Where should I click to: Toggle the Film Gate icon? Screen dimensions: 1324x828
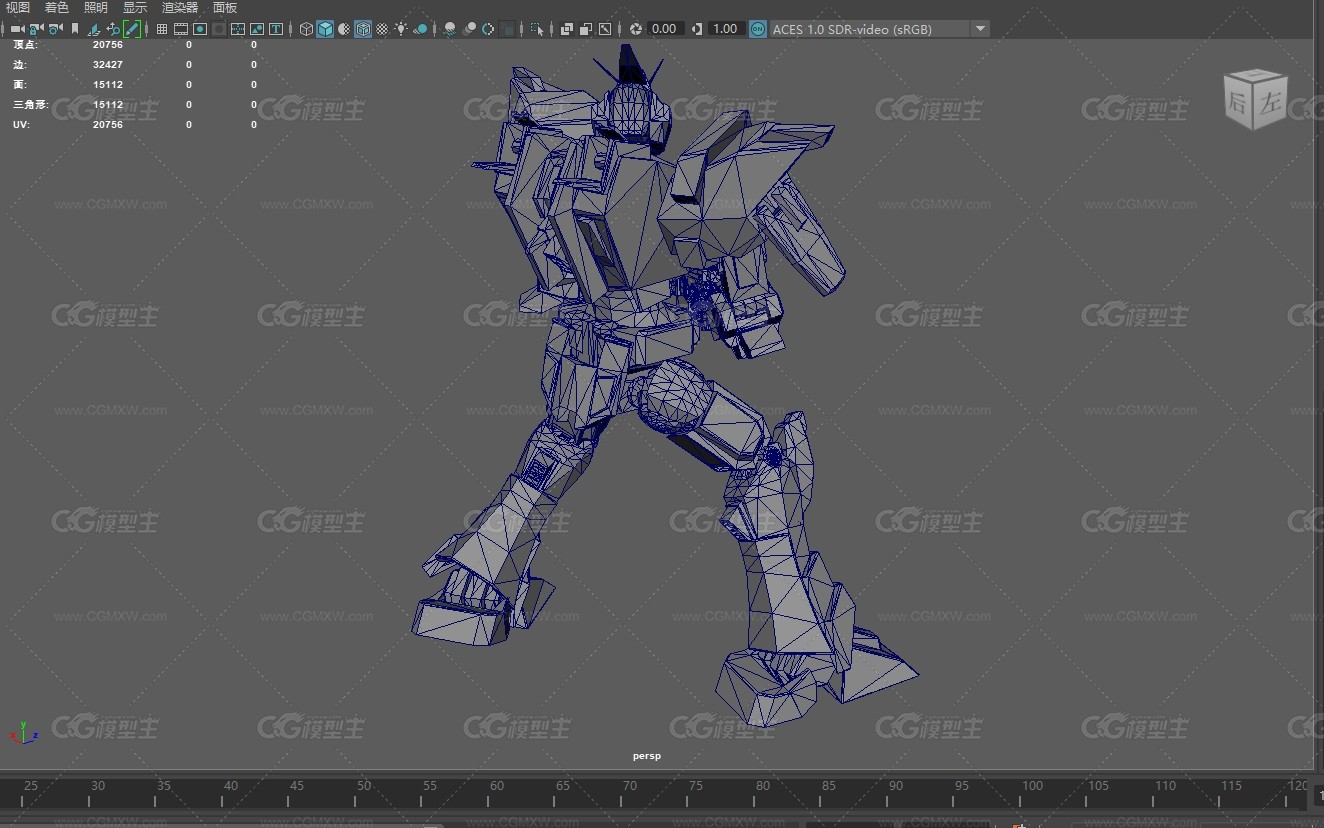(181, 29)
